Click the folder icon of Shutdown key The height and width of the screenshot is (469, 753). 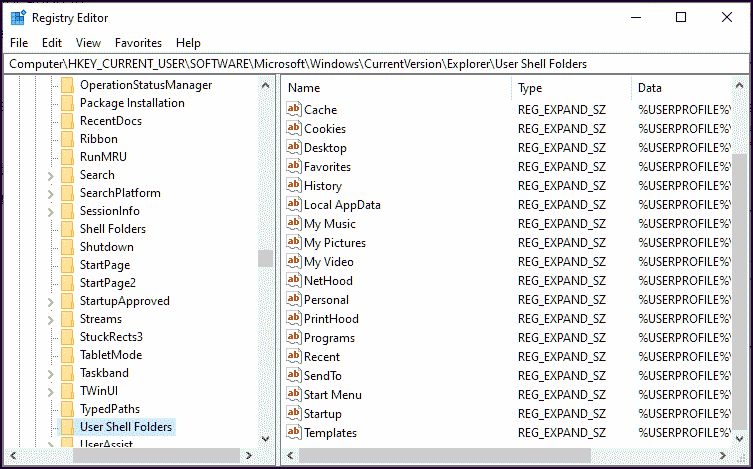(x=67, y=247)
